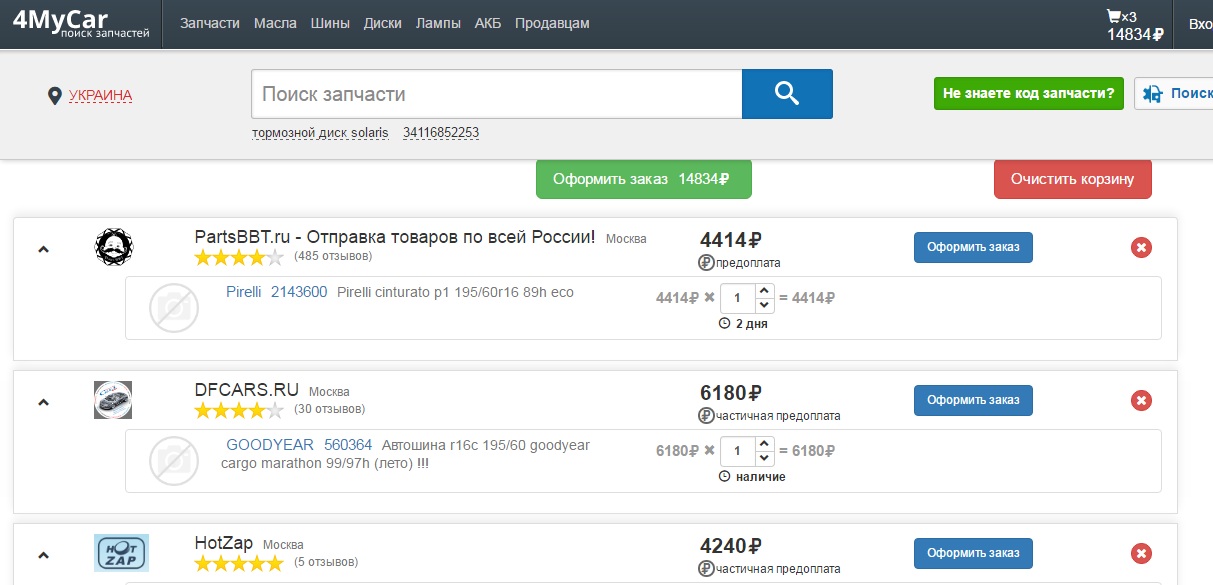Image resolution: width=1213 pixels, height=585 pixels.
Task: Click the cart total 14834₽ in header
Action: coord(1135,34)
